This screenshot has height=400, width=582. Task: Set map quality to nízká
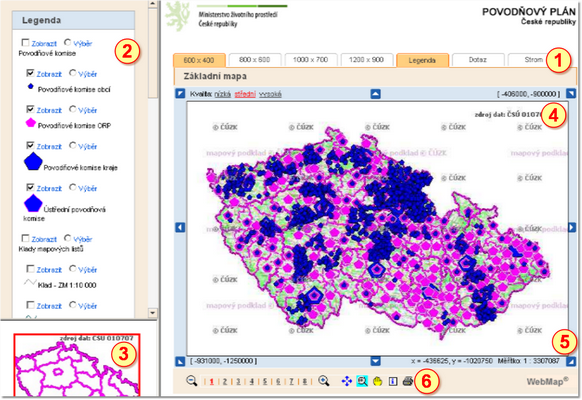223,94
